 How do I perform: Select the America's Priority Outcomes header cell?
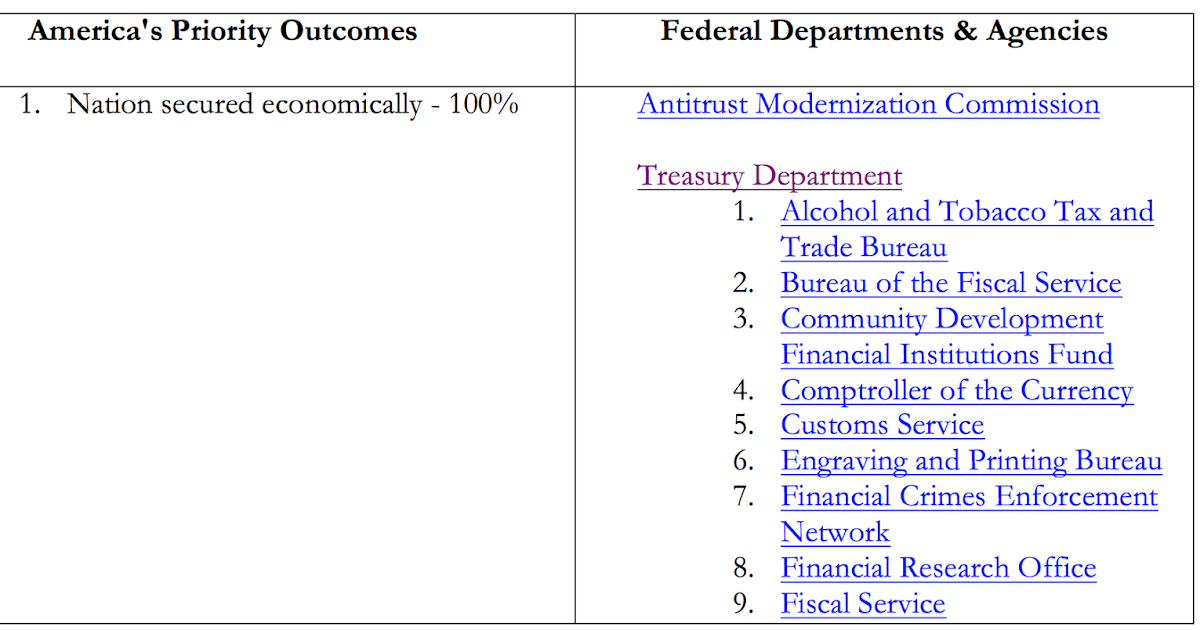point(288,43)
